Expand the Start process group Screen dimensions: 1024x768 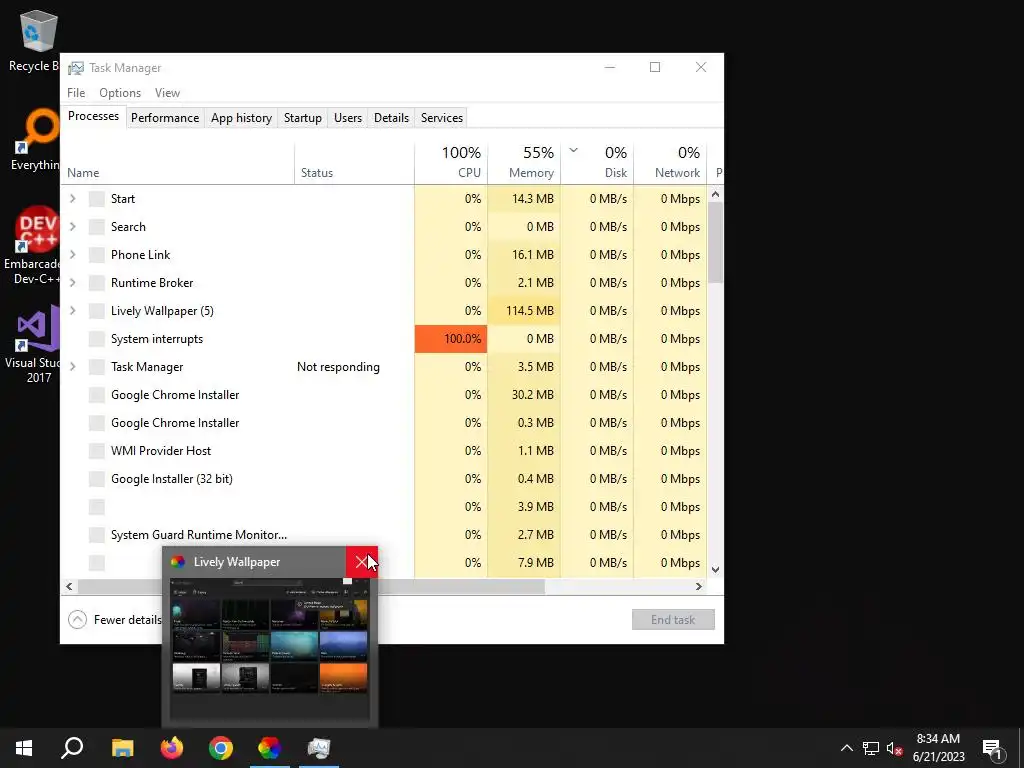(x=73, y=199)
